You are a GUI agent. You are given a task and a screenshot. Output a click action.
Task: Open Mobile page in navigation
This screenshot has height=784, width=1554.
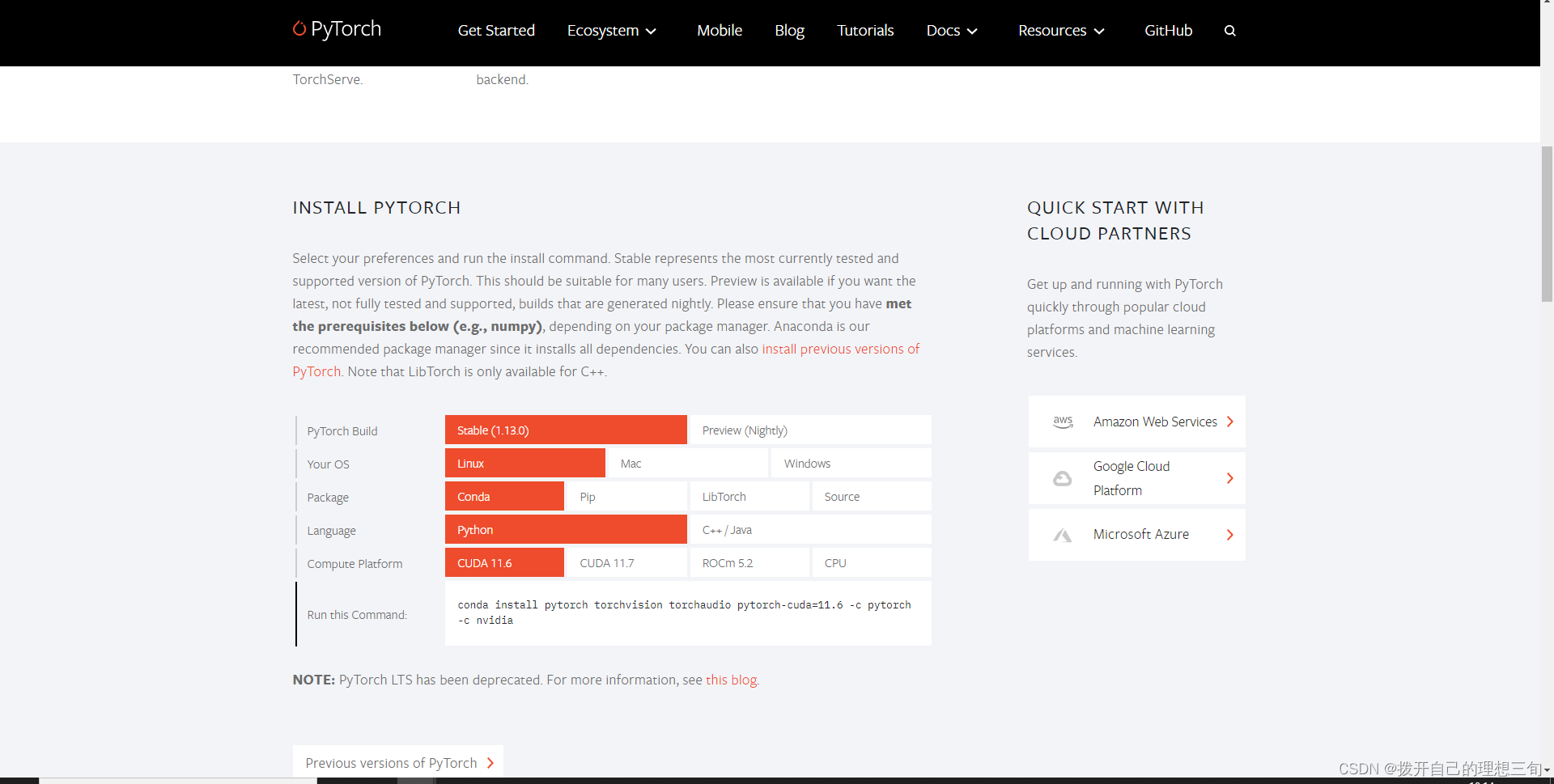click(x=720, y=31)
